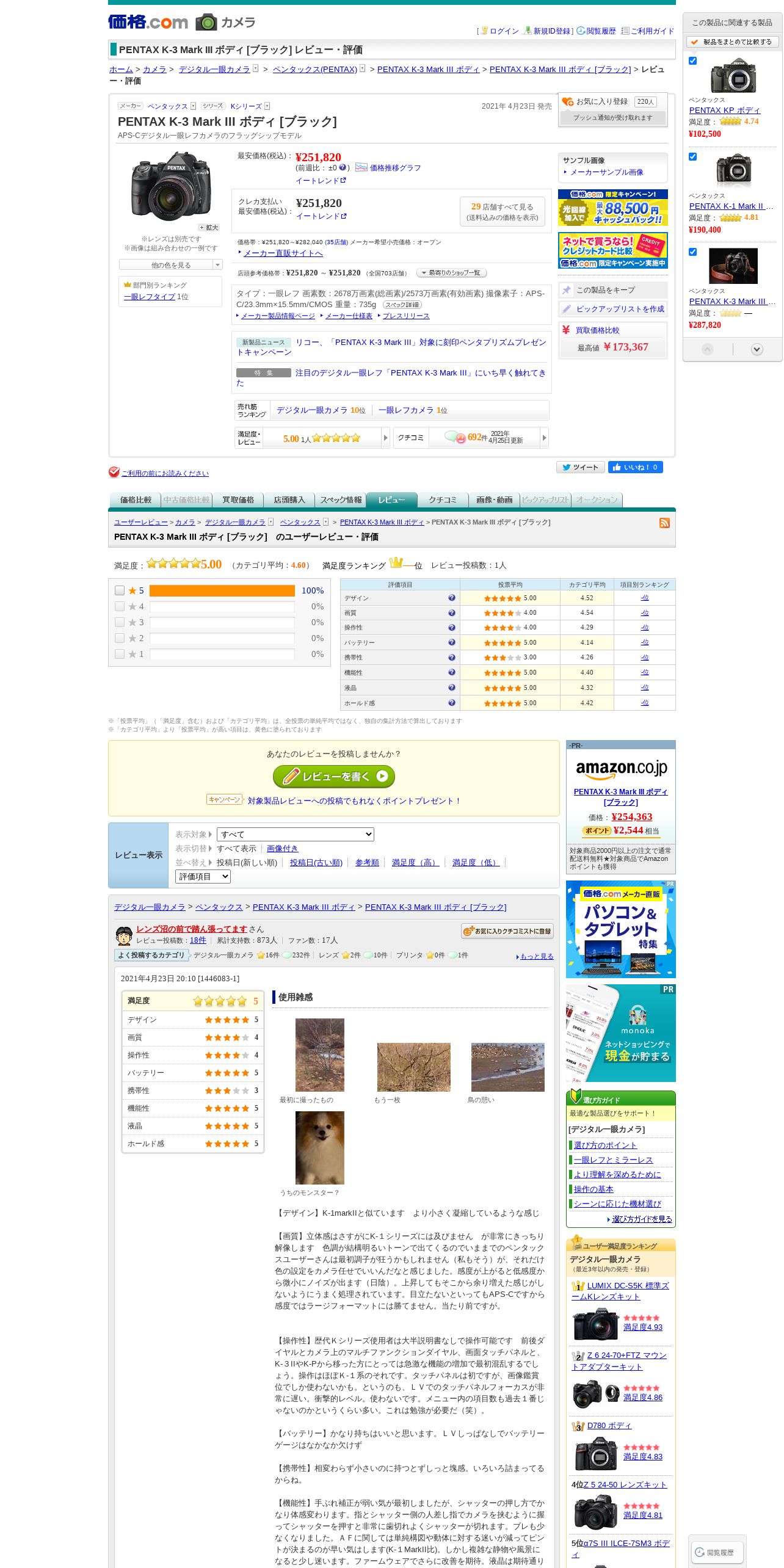Open the うちのモンスター dog photo
Screen dimensions: 784x1568
coord(320,1148)
